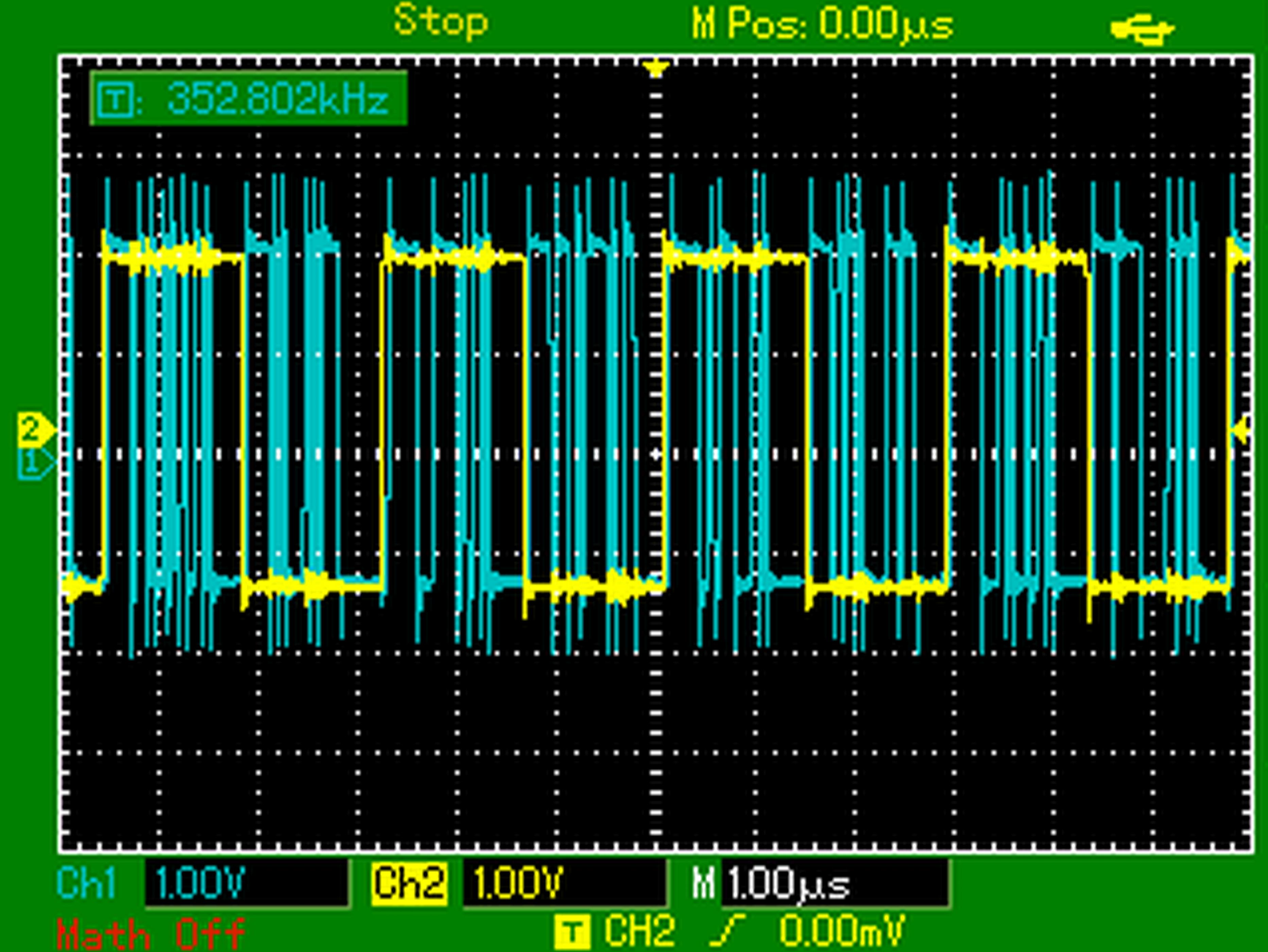Click the rising edge trigger slope icon
Viewport: 1268px width, 952px height.
[x=727, y=931]
